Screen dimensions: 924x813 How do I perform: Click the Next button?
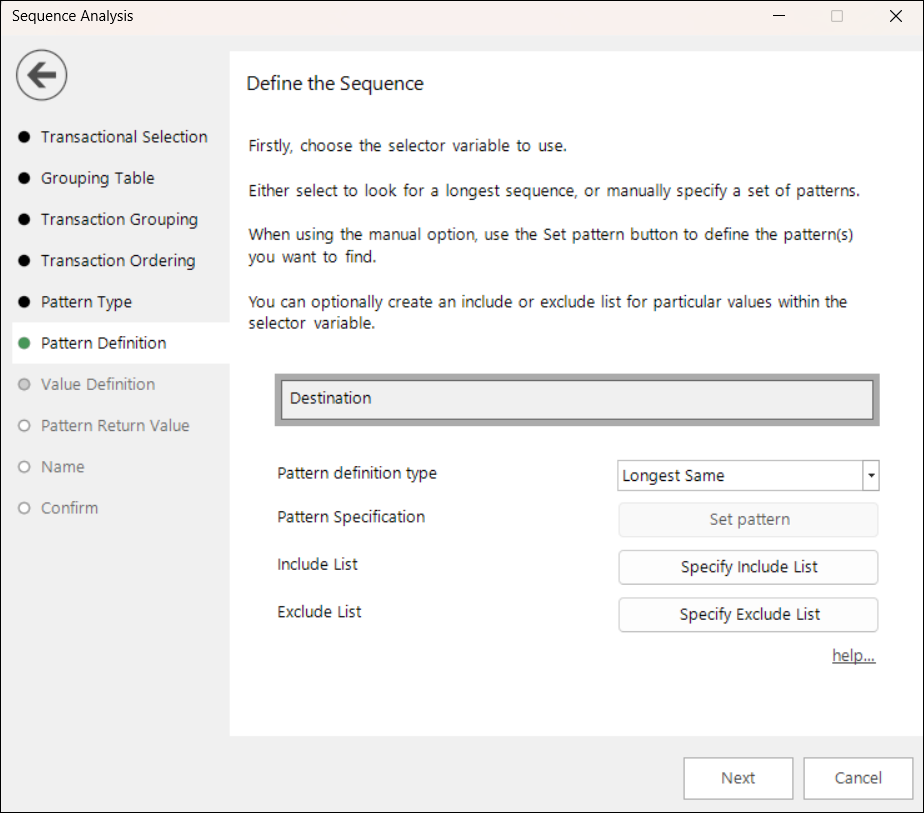pos(738,778)
